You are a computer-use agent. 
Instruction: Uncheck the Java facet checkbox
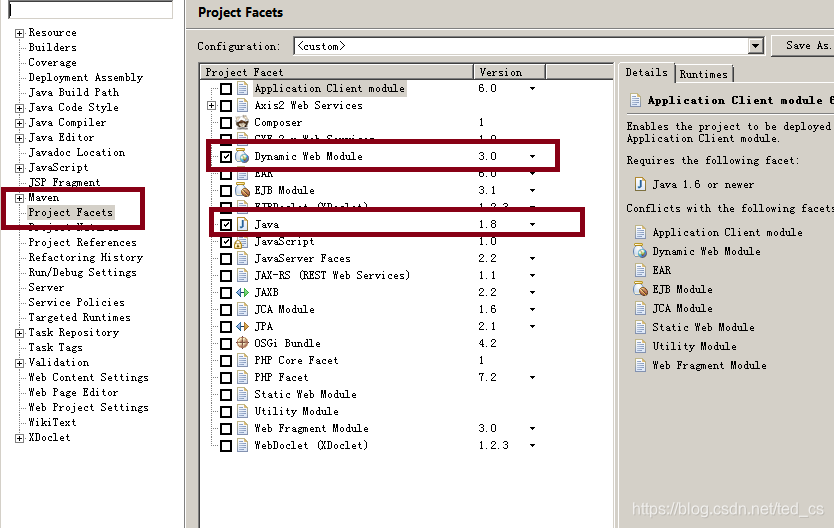(x=226, y=225)
